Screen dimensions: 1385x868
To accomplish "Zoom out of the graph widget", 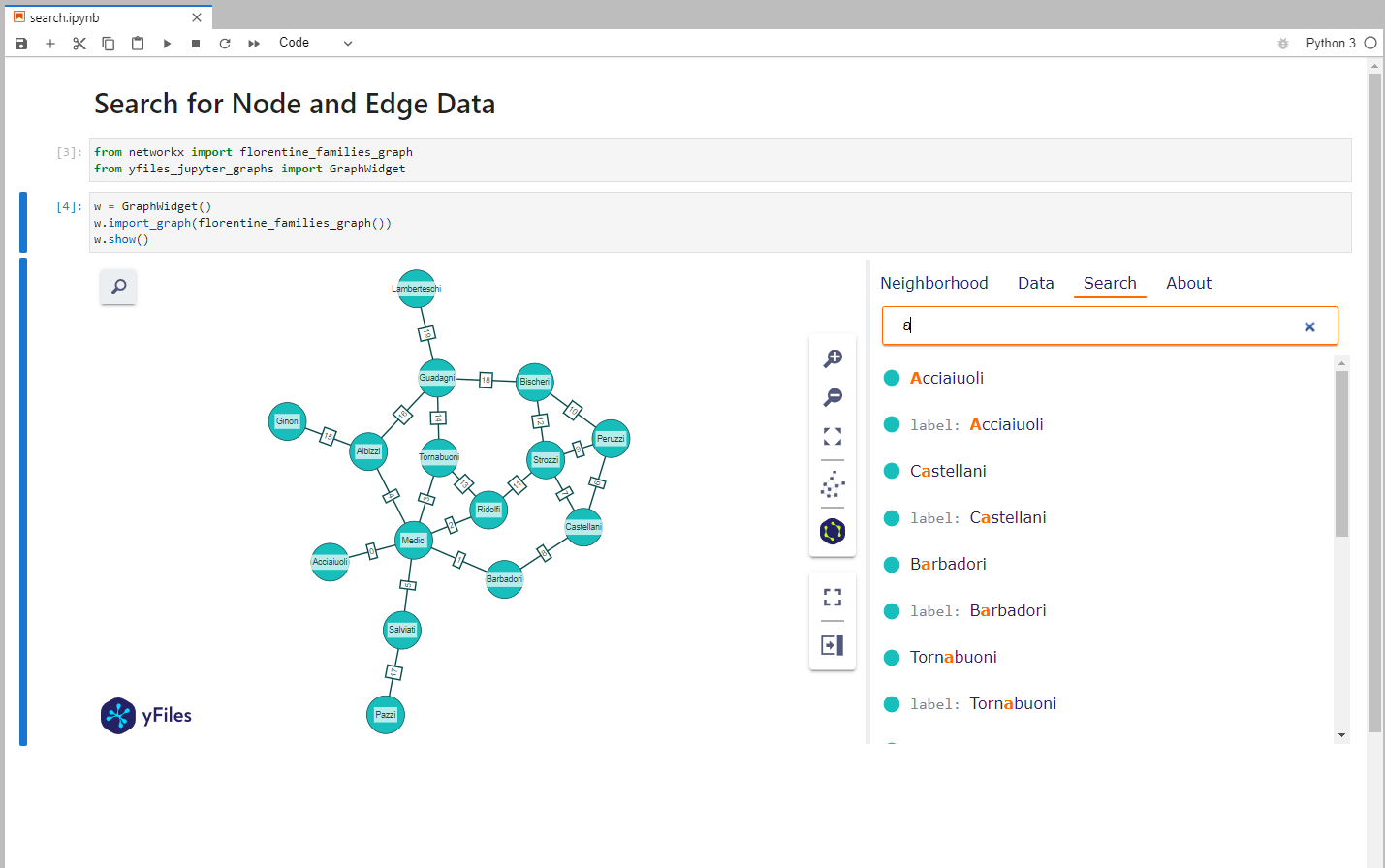I will [832, 397].
